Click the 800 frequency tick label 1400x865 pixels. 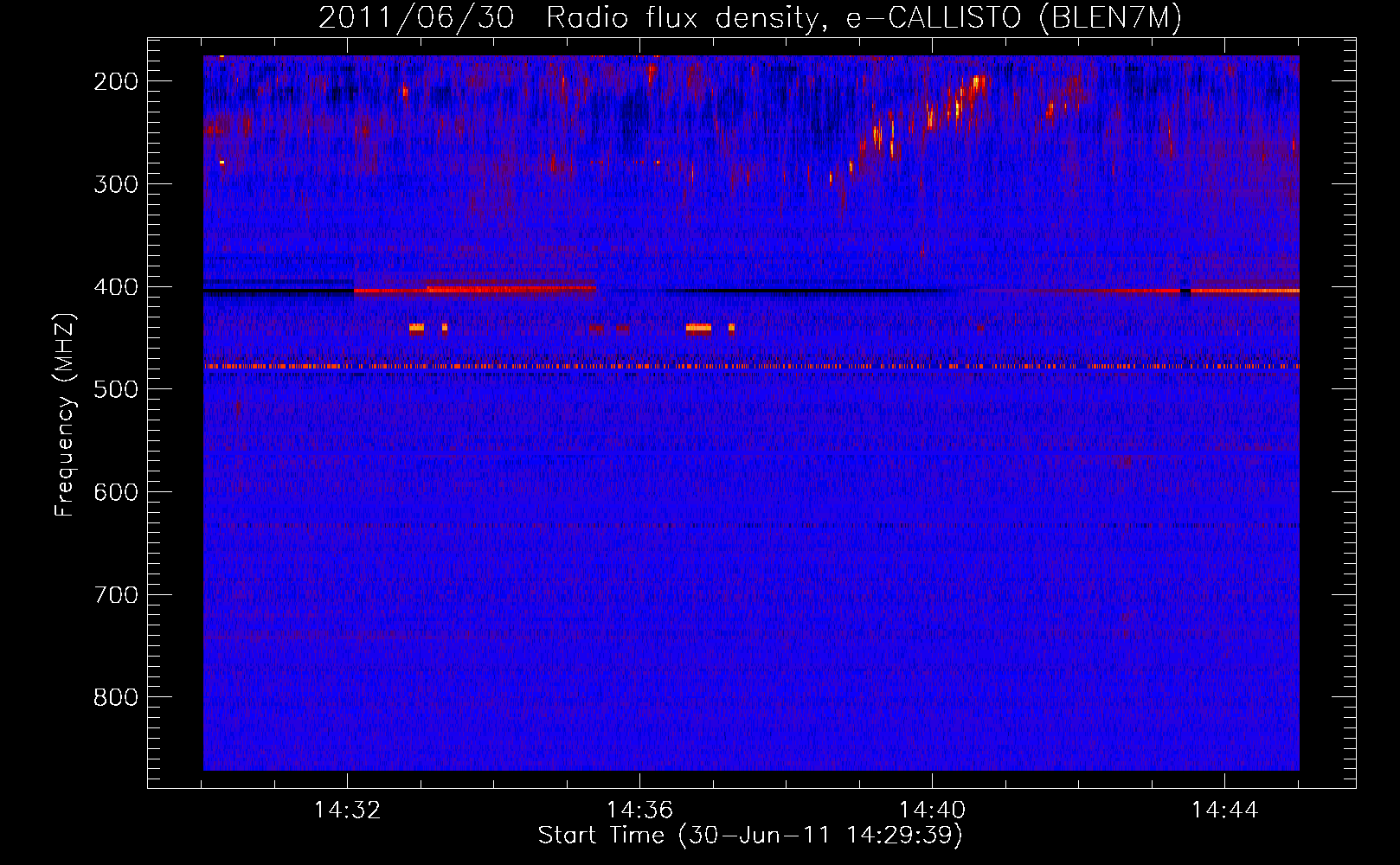point(116,697)
